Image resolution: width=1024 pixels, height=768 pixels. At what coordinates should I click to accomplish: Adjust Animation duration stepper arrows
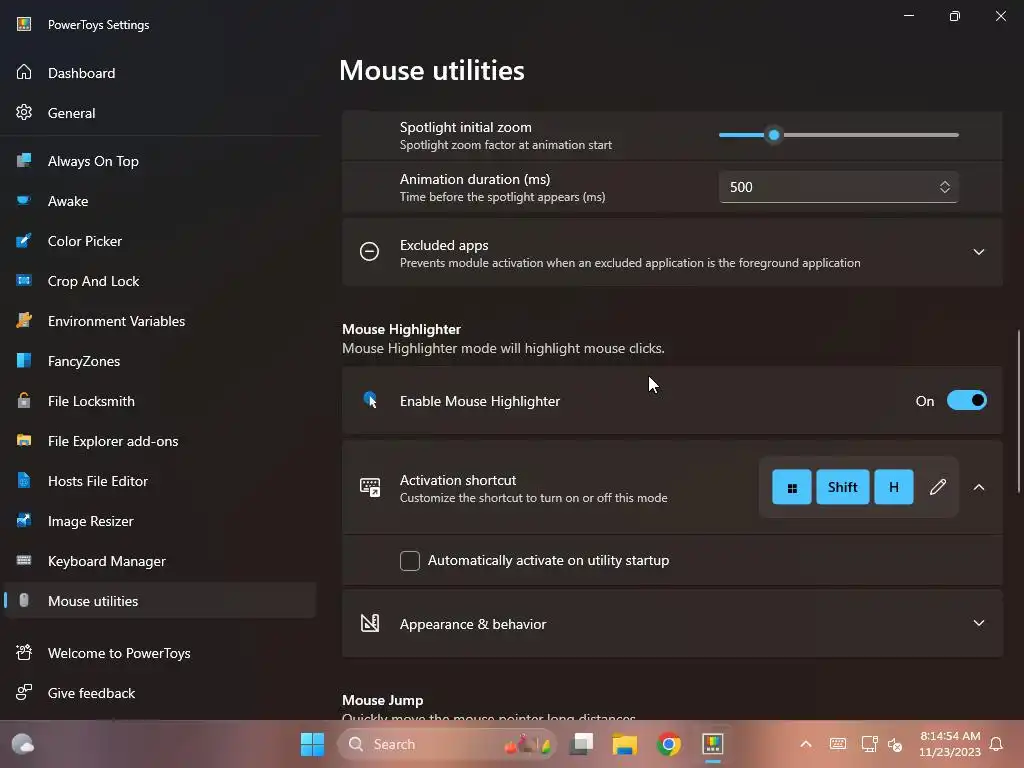click(944, 187)
